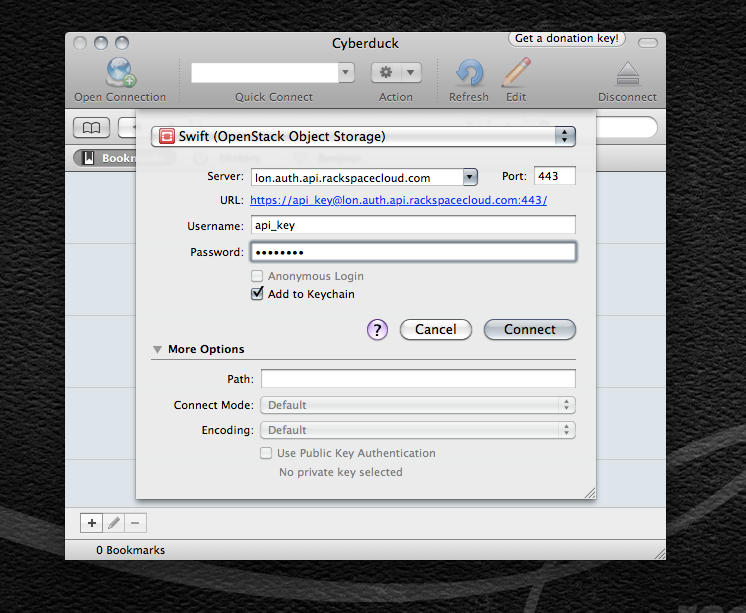
Task: Click the Port number field
Action: 554,176
